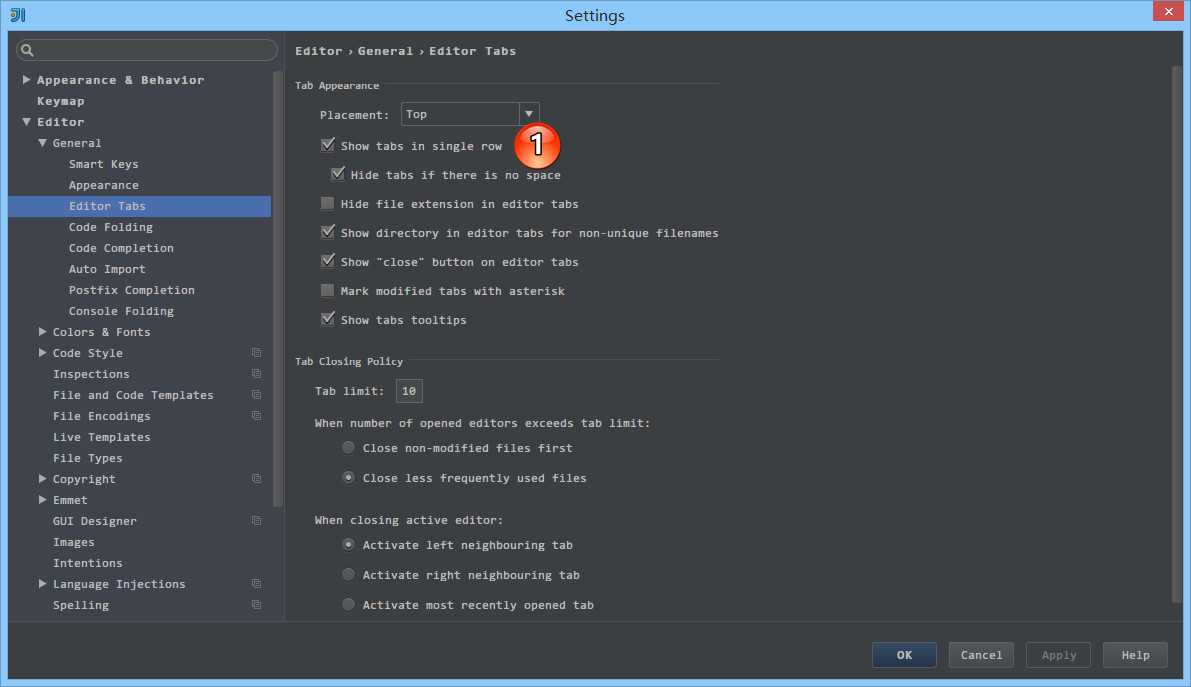The width and height of the screenshot is (1191, 687).
Task: Expand Code Style node
Action: (x=43, y=353)
